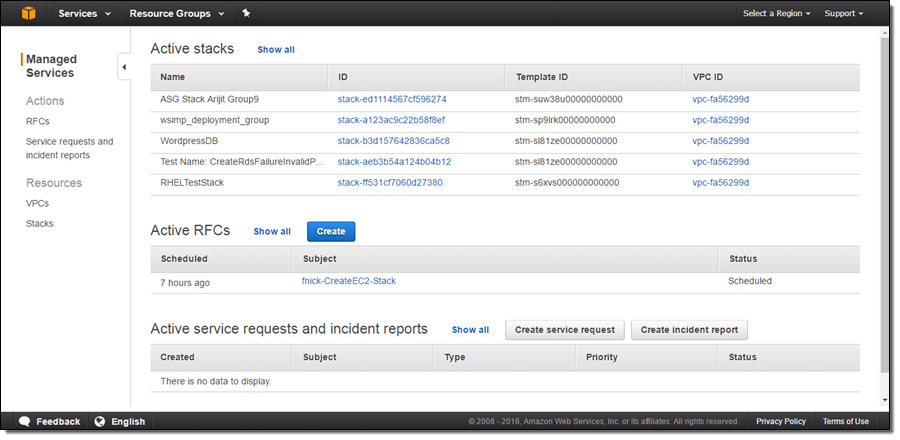The image size is (900, 440).
Task: Click the globe language icon
Action: coord(100,421)
